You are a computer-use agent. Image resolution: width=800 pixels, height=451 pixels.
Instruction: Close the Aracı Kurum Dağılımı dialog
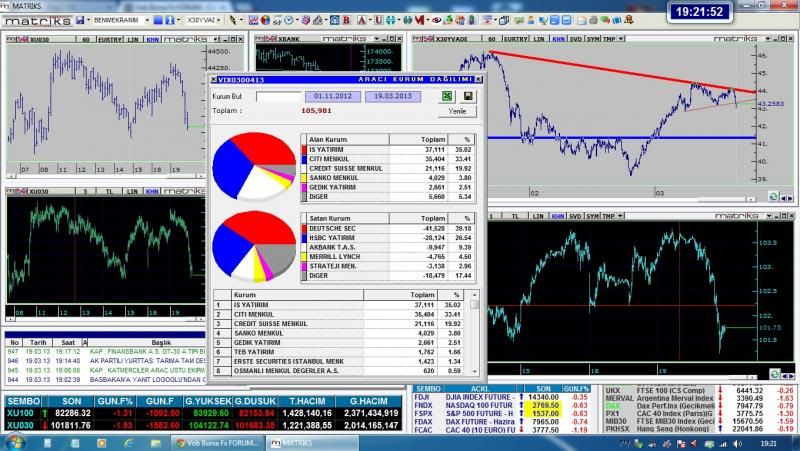click(x=479, y=80)
